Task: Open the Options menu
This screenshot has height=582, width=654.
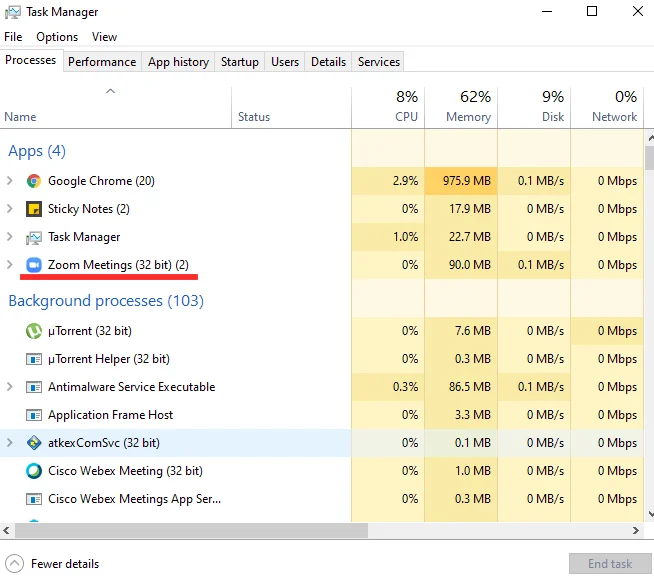Action: (57, 37)
